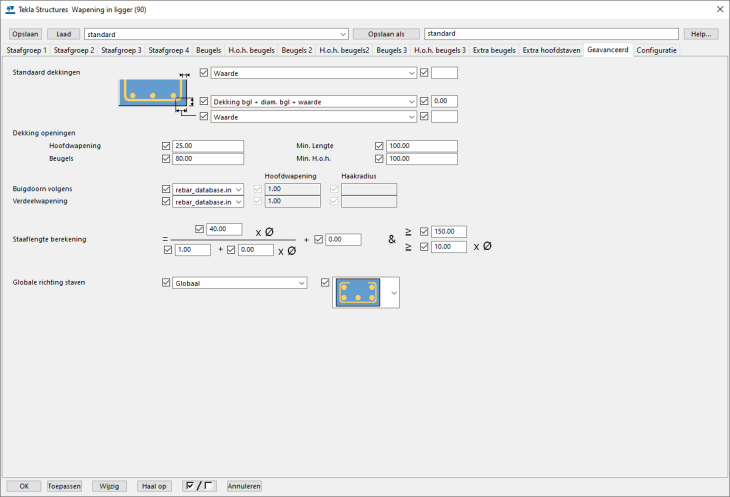
Task: Click the Toepassen button
Action: [64, 486]
